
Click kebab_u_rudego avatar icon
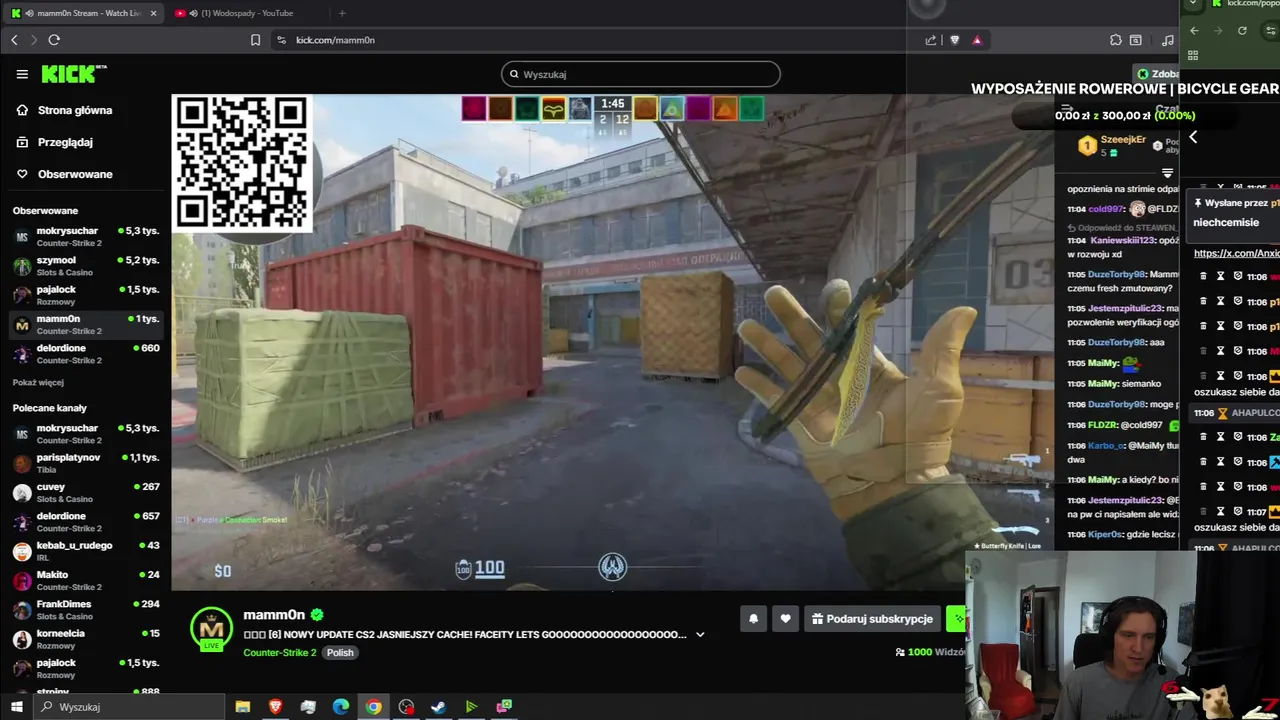pyautogui.click(x=21, y=551)
